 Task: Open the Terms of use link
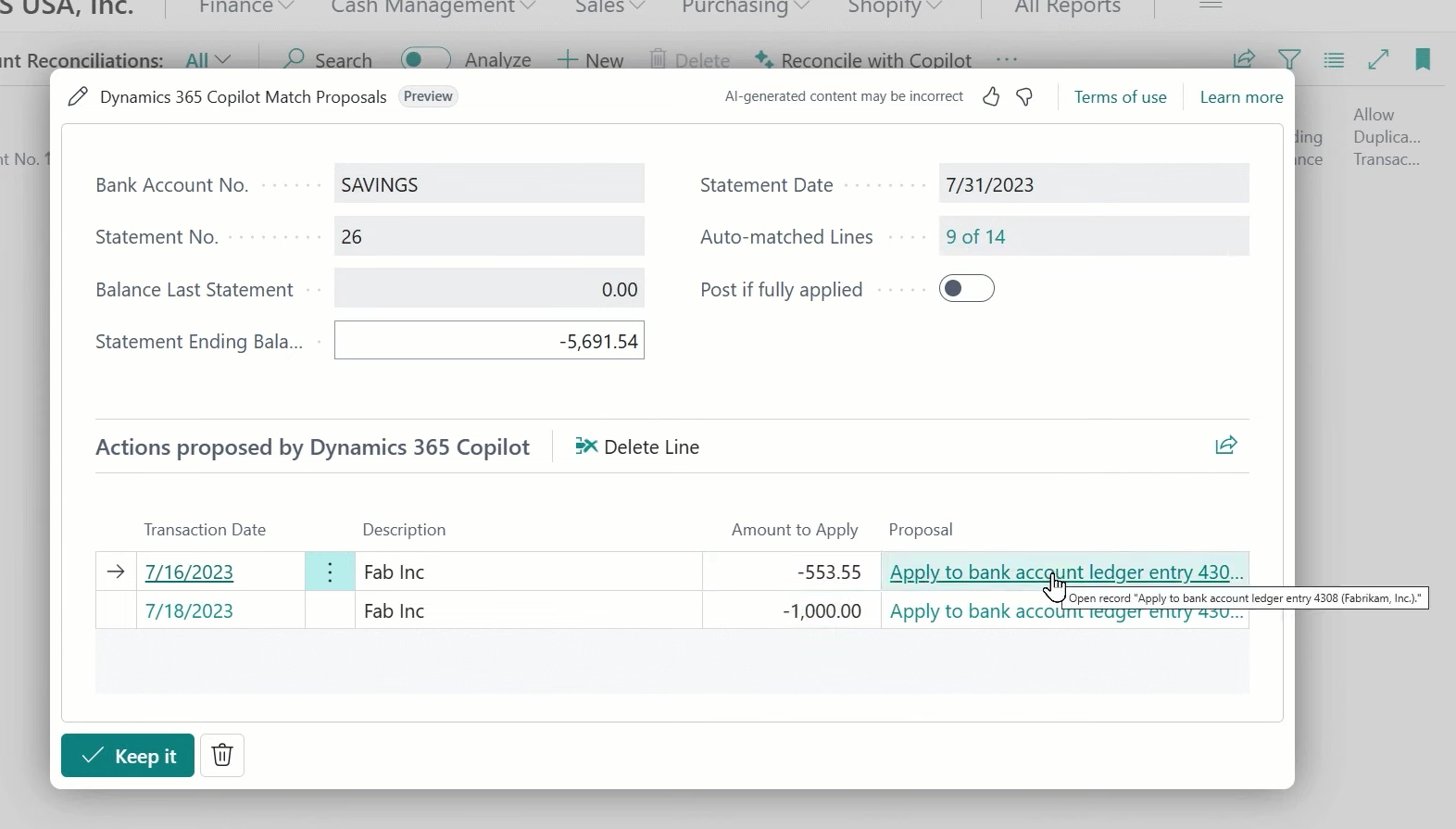(1120, 97)
